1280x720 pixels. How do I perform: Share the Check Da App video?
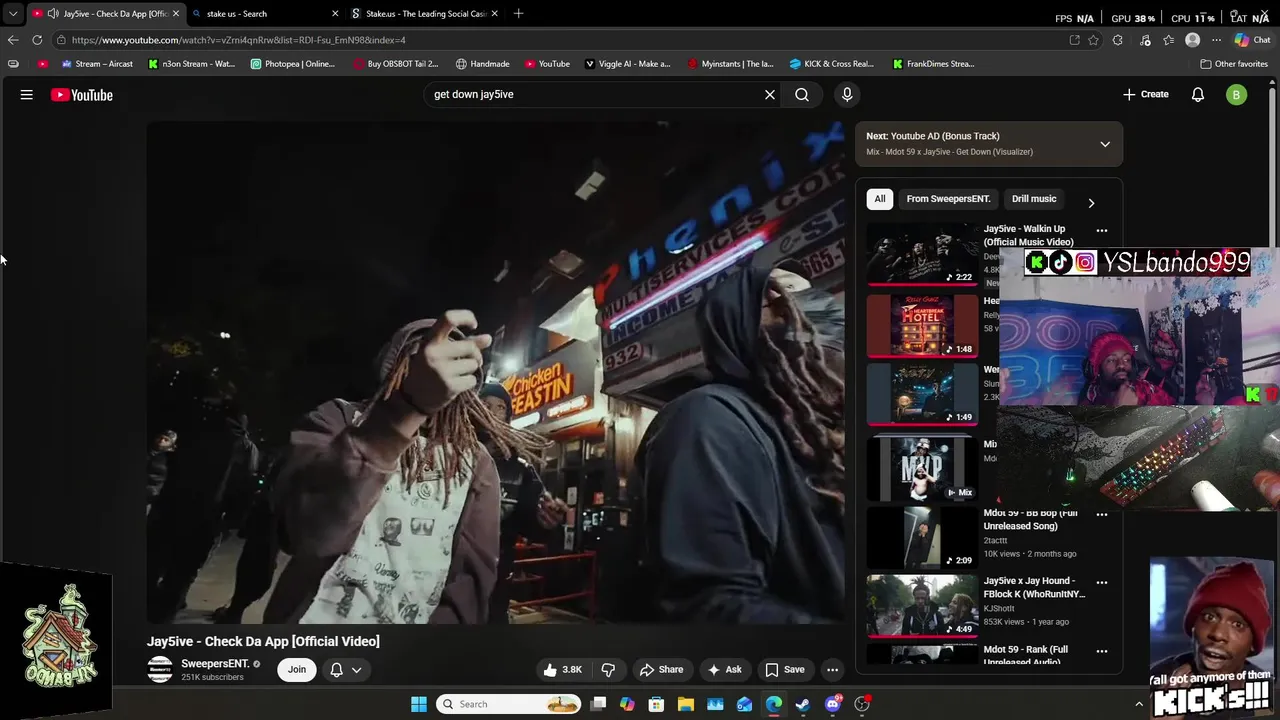tap(662, 670)
